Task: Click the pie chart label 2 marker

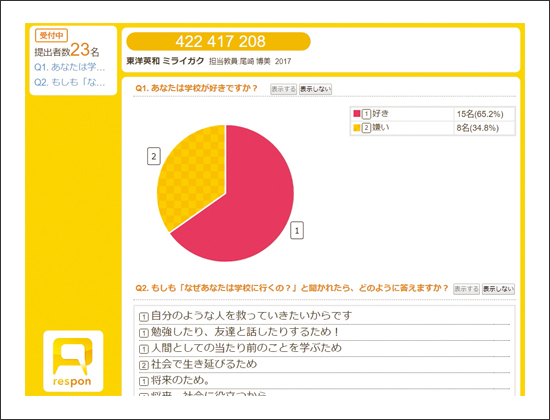Action: [154, 156]
